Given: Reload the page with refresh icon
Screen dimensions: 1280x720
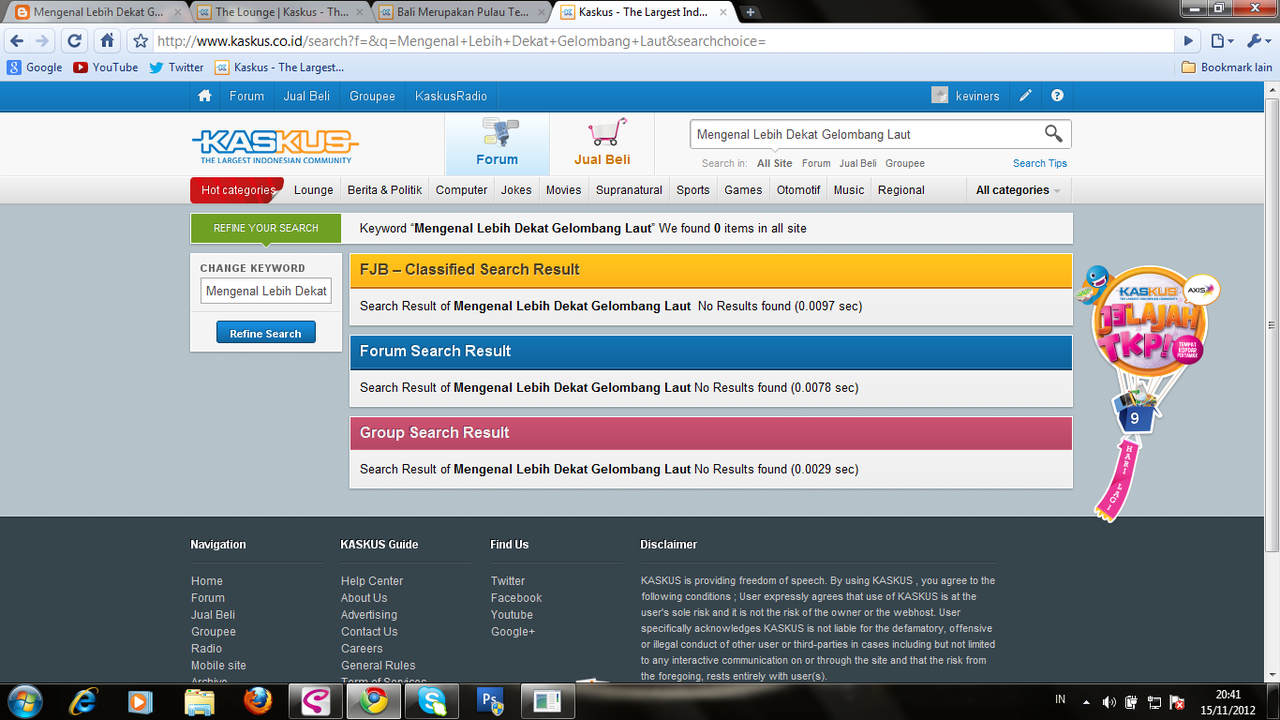Looking at the screenshot, I should click(x=74, y=41).
